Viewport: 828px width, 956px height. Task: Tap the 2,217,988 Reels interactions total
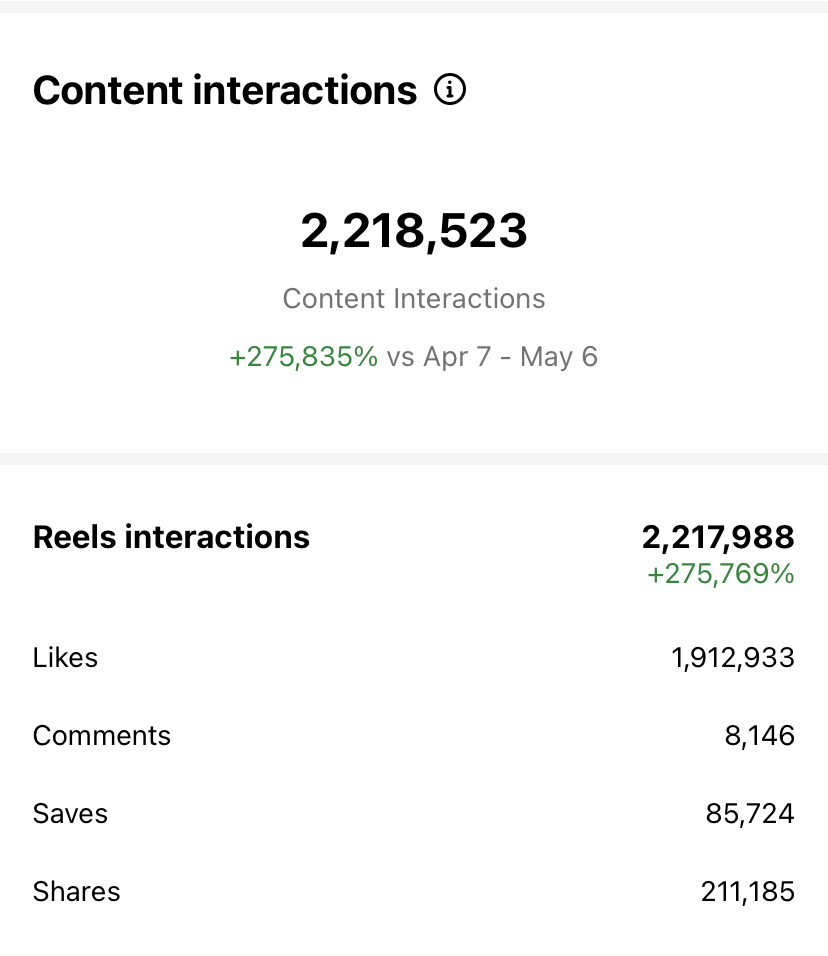click(x=718, y=537)
